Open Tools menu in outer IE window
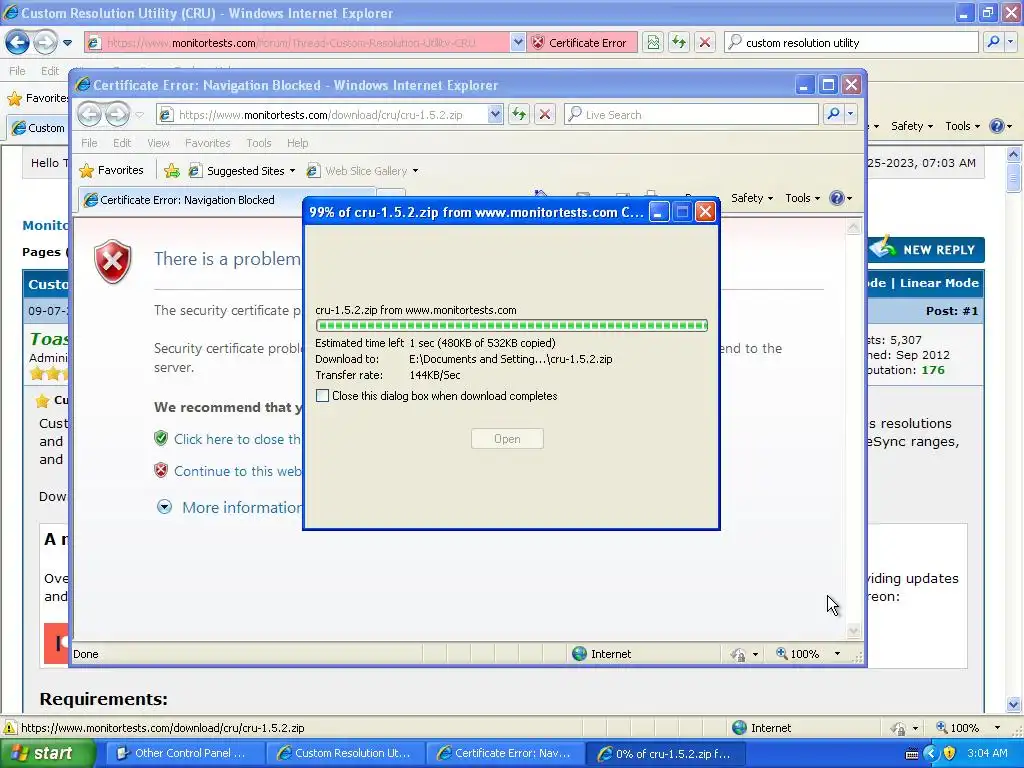 963,126
